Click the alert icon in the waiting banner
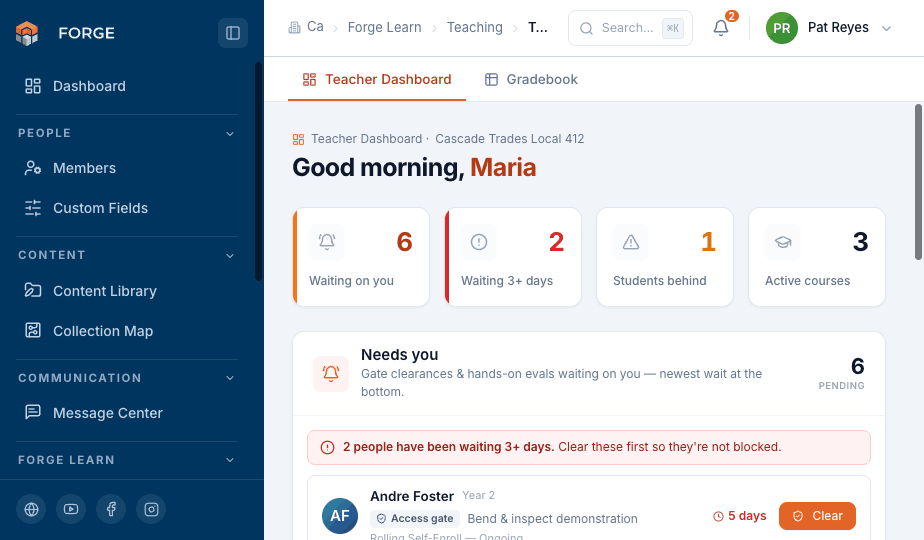The height and width of the screenshot is (540, 924). [x=328, y=447]
